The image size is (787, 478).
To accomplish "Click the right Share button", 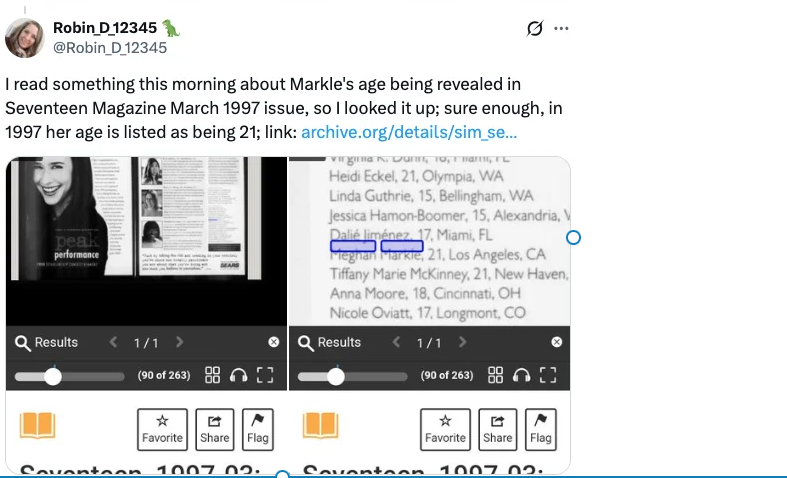I will pyautogui.click(x=497, y=427).
